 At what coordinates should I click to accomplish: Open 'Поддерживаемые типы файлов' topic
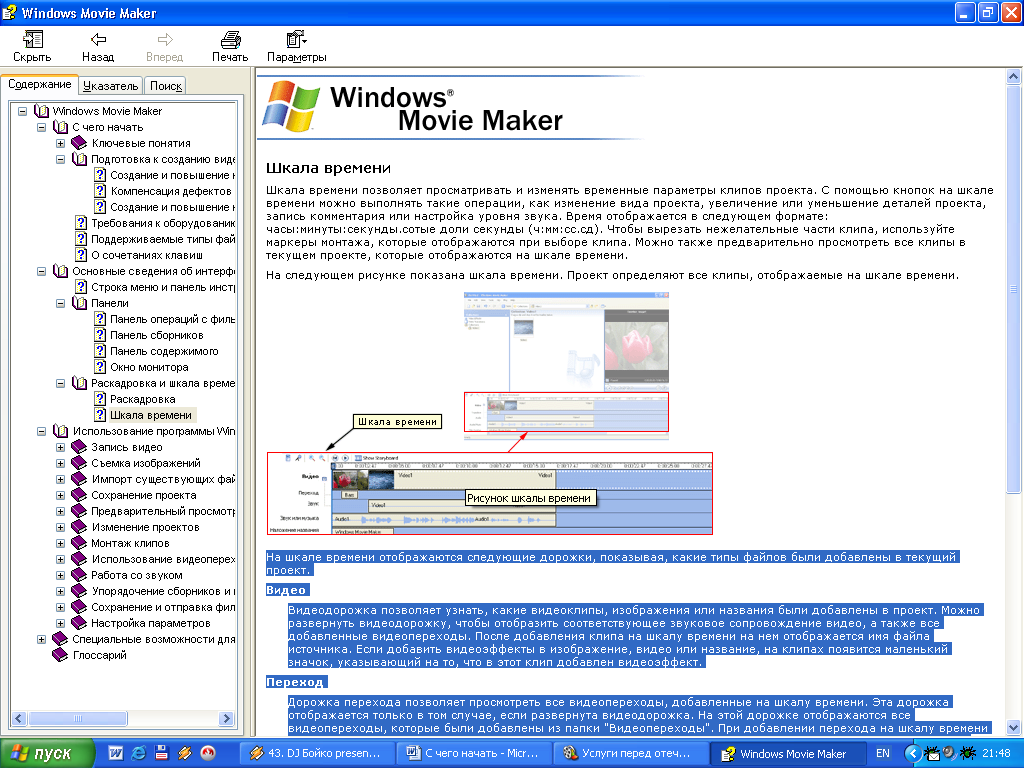pos(163,239)
